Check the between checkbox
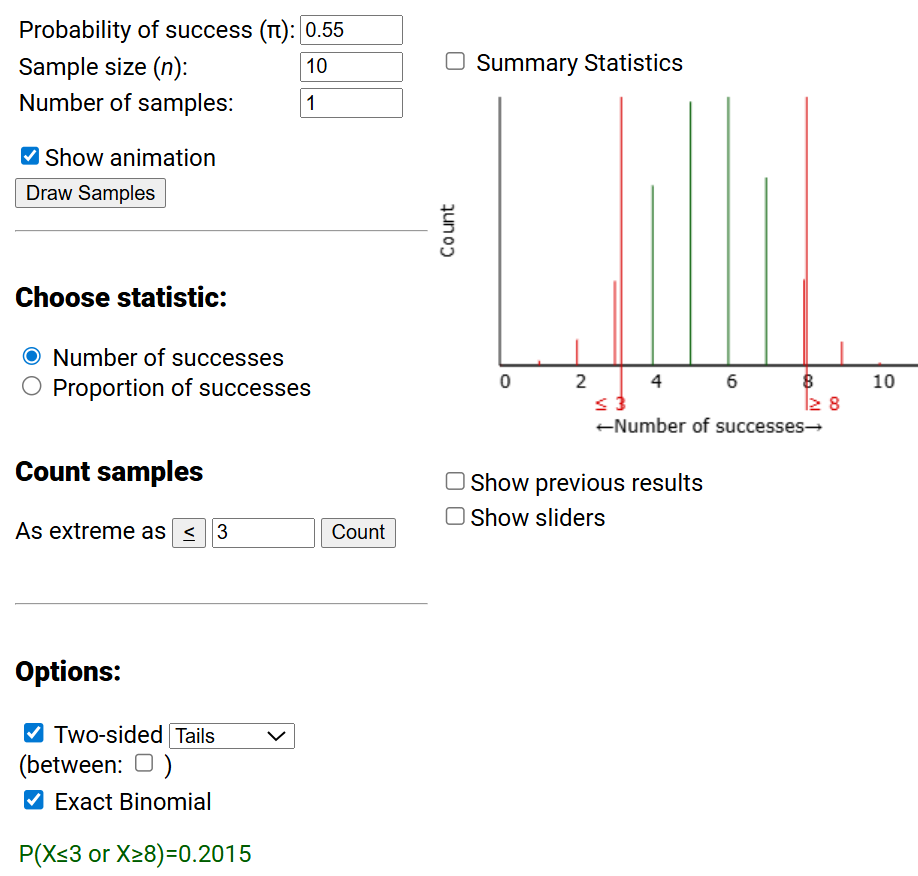Viewport: 918px width, 876px height. 144,761
